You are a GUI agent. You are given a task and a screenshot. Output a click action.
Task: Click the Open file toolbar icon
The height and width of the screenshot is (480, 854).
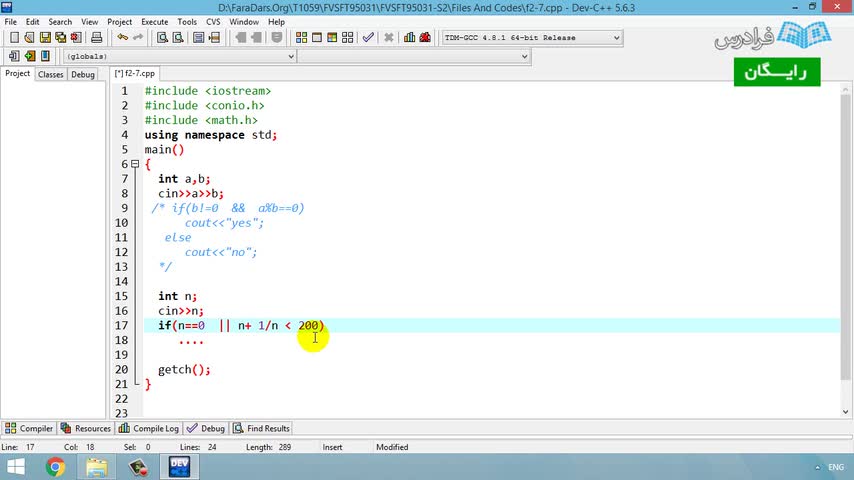click(29, 38)
